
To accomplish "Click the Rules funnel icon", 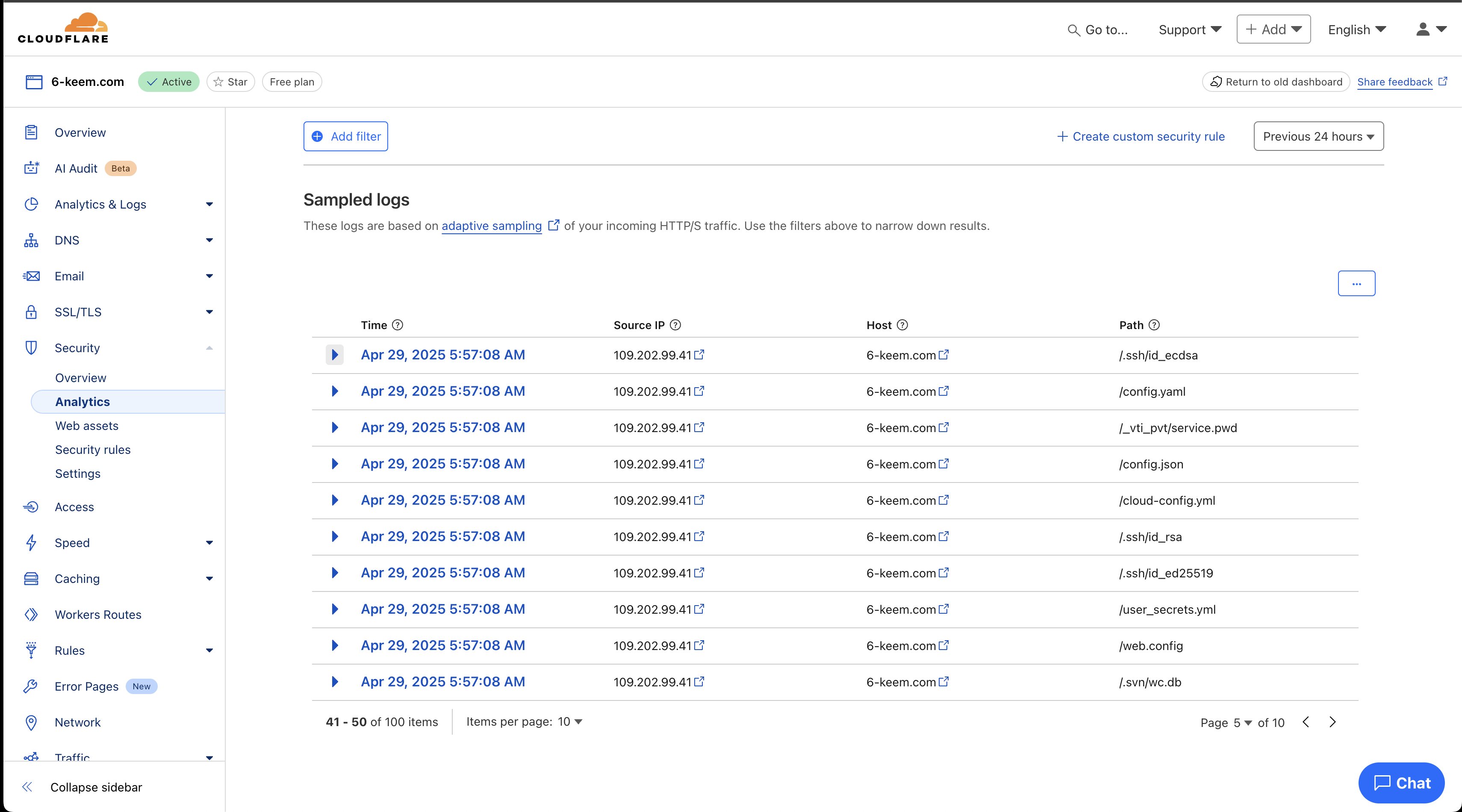I will click(31, 650).
